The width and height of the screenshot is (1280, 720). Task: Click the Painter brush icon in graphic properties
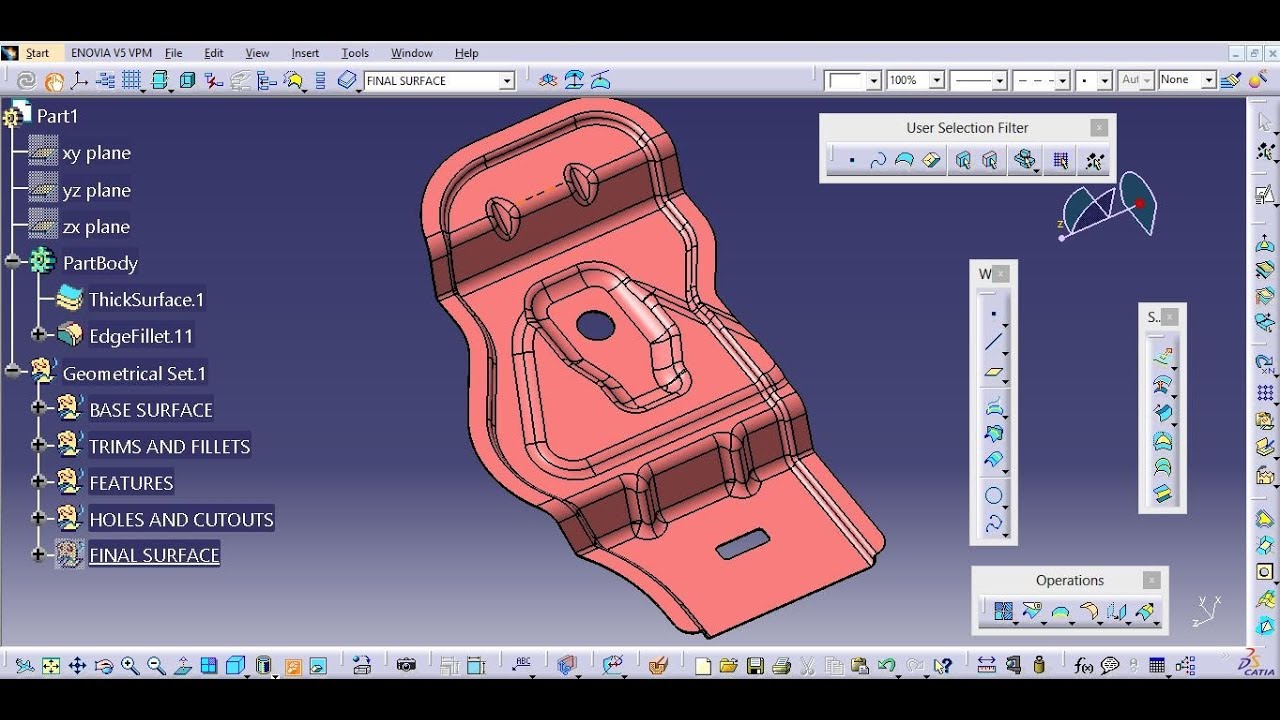click(x=1231, y=80)
